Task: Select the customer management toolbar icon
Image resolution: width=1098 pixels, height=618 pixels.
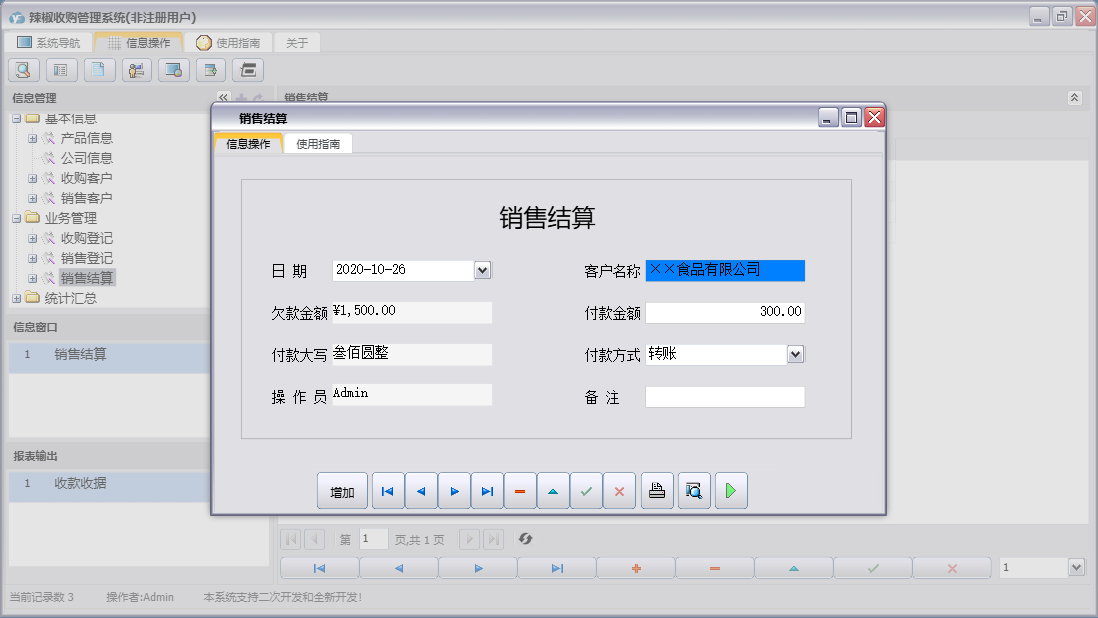Action: [136, 70]
